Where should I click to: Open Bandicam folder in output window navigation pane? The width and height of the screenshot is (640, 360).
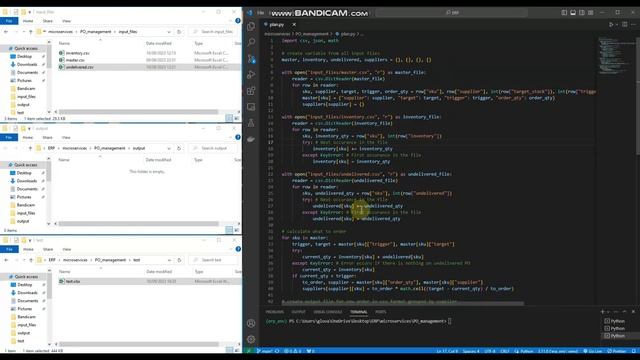coord(26,205)
